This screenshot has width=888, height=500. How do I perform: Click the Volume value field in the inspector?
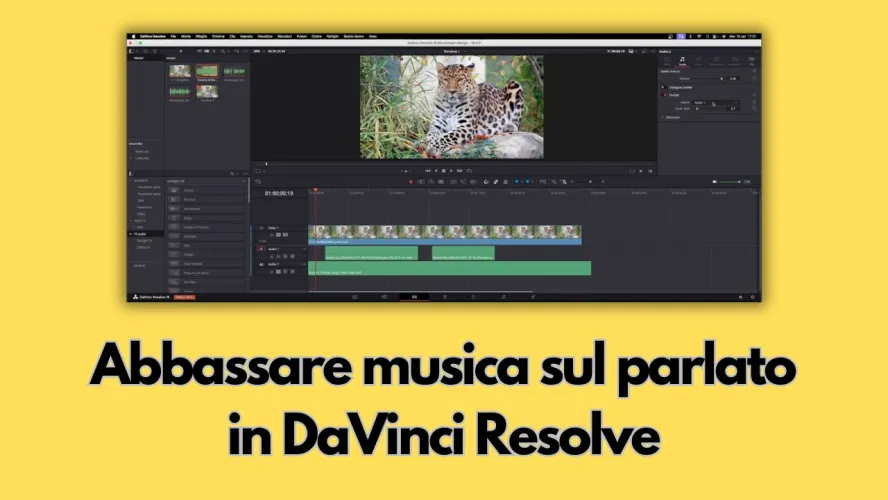pyautogui.click(x=733, y=79)
